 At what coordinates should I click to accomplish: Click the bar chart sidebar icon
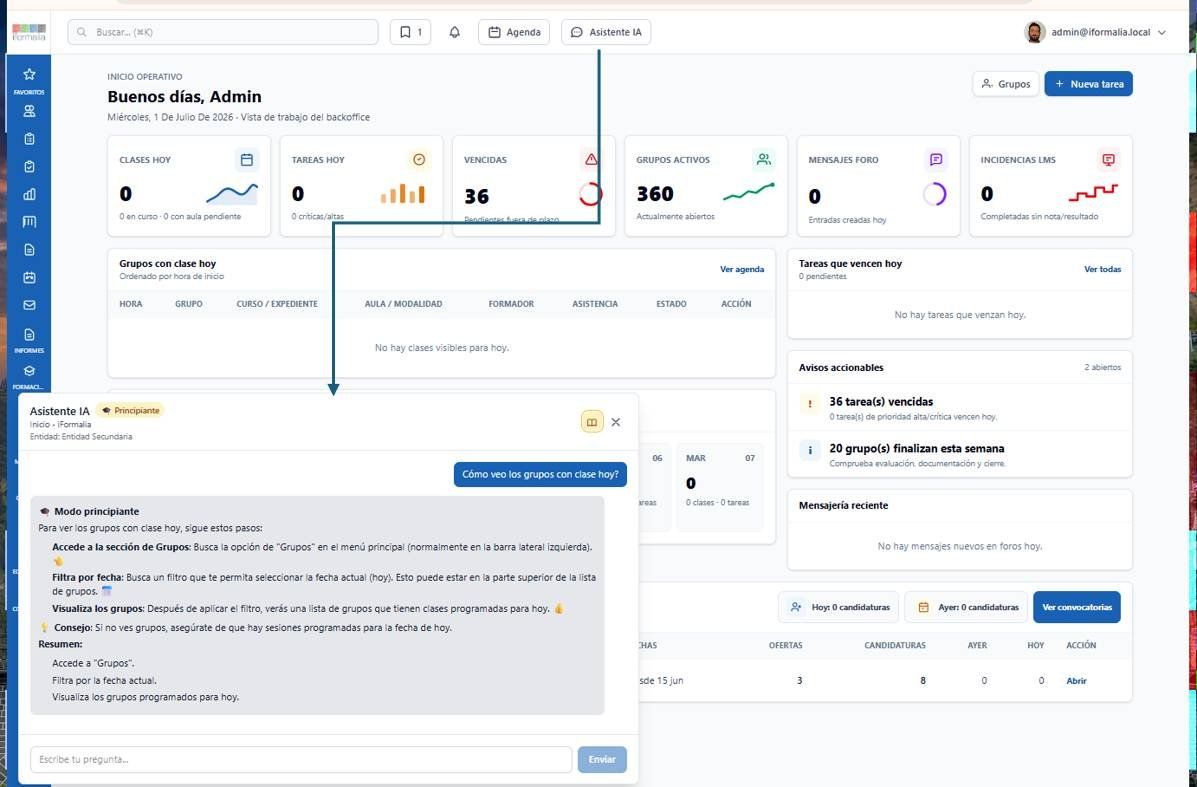pyautogui.click(x=29, y=194)
